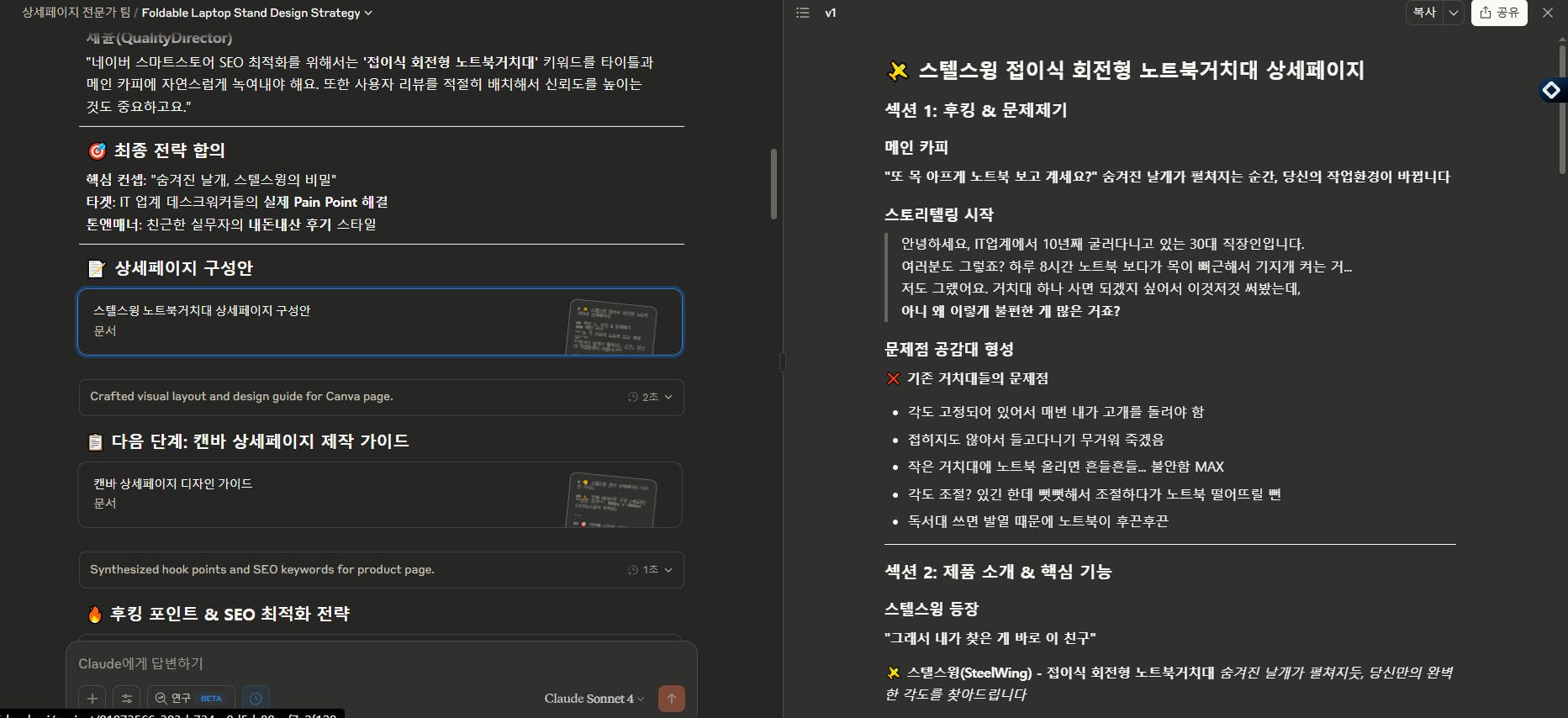
Task: Open the 캔바 상세페이지 디자인 가이드 document card
Action: click(x=380, y=494)
